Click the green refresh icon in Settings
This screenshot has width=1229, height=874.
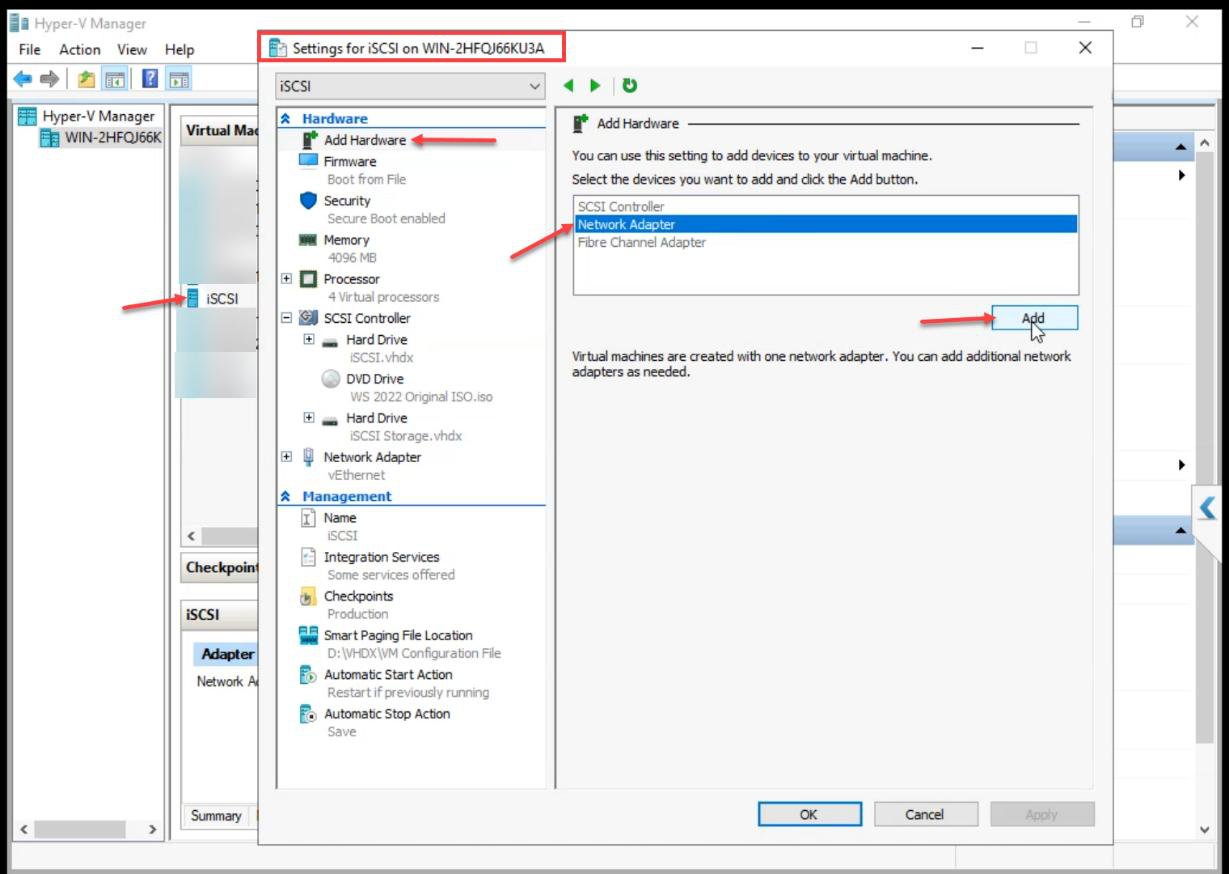click(630, 86)
